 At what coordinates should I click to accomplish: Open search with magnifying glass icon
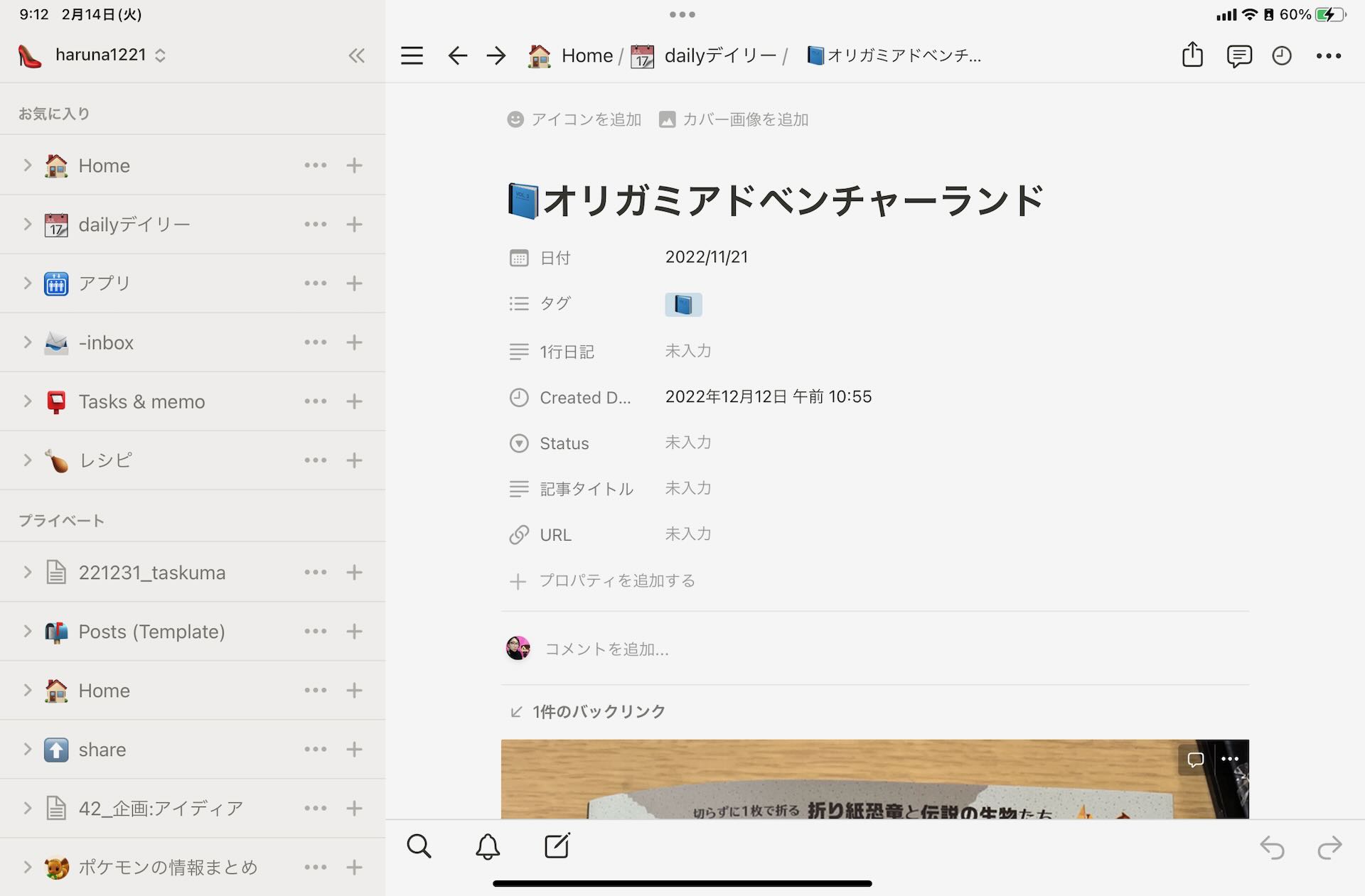pyautogui.click(x=419, y=846)
